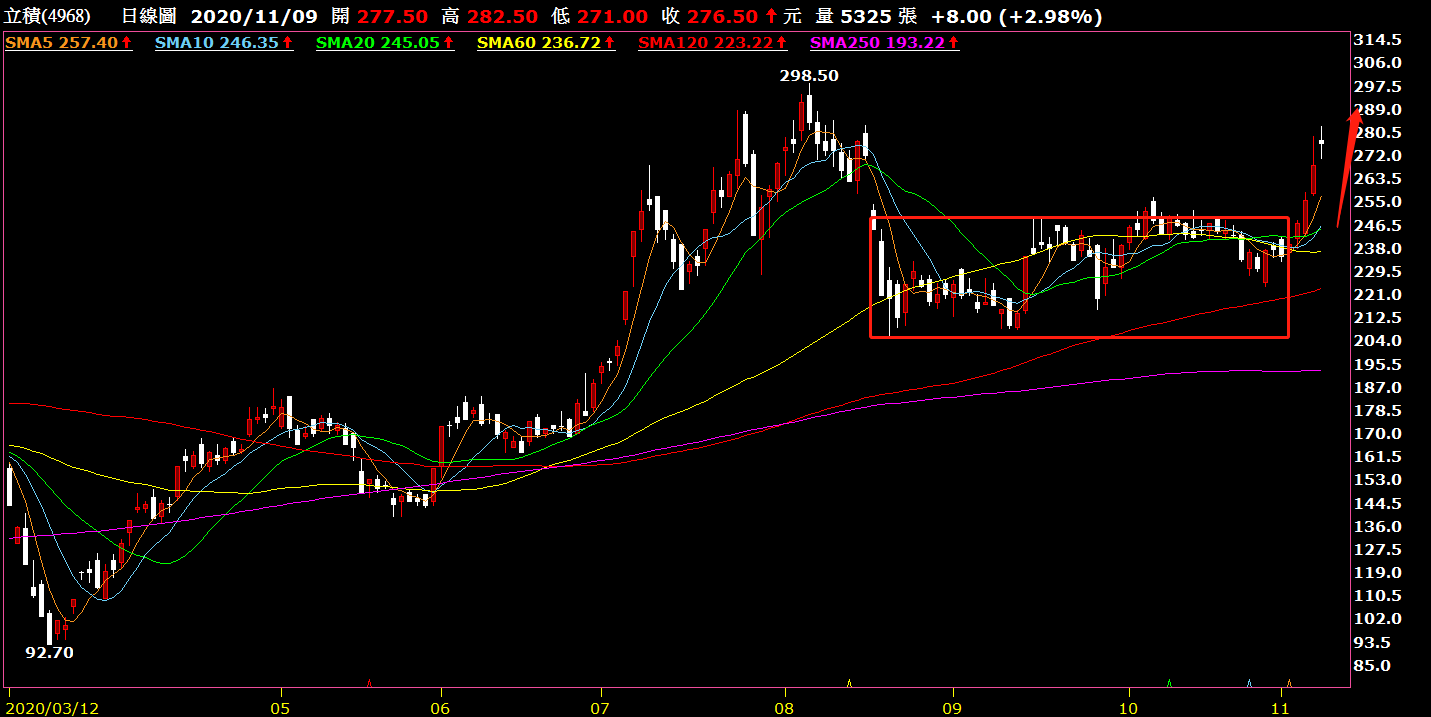This screenshot has width=1431, height=717.
Task: Click the green triangle marker in October
Action: point(1169,683)
